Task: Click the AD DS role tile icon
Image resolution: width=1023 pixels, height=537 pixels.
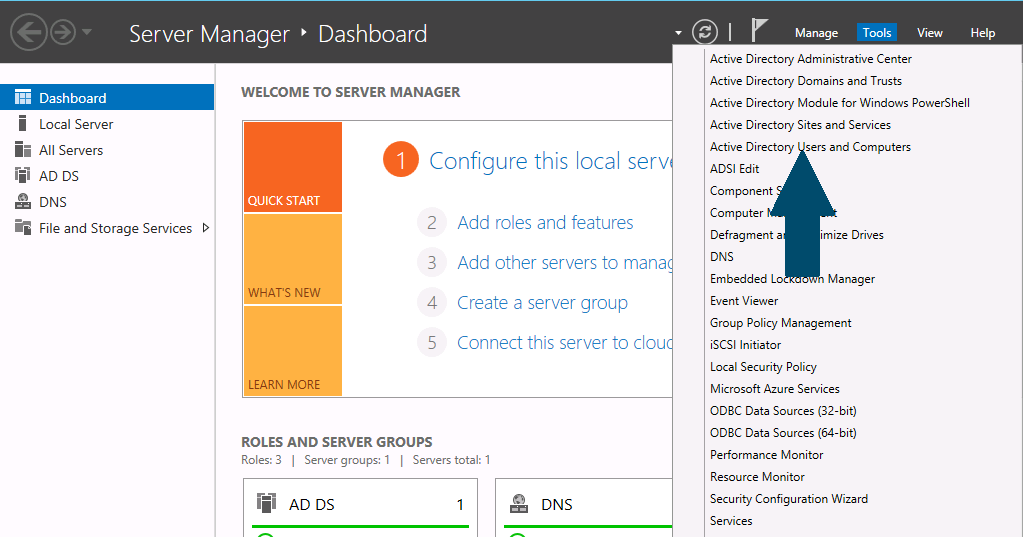Action: [x=266, y=503]
